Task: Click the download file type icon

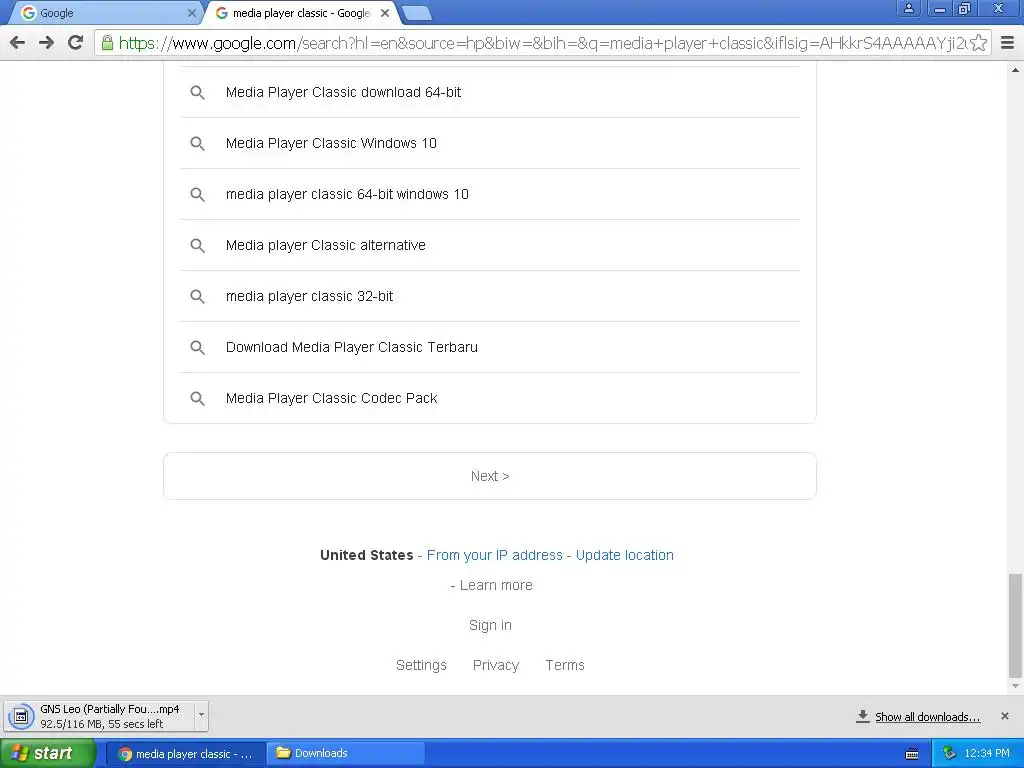Action: [21, 716]
